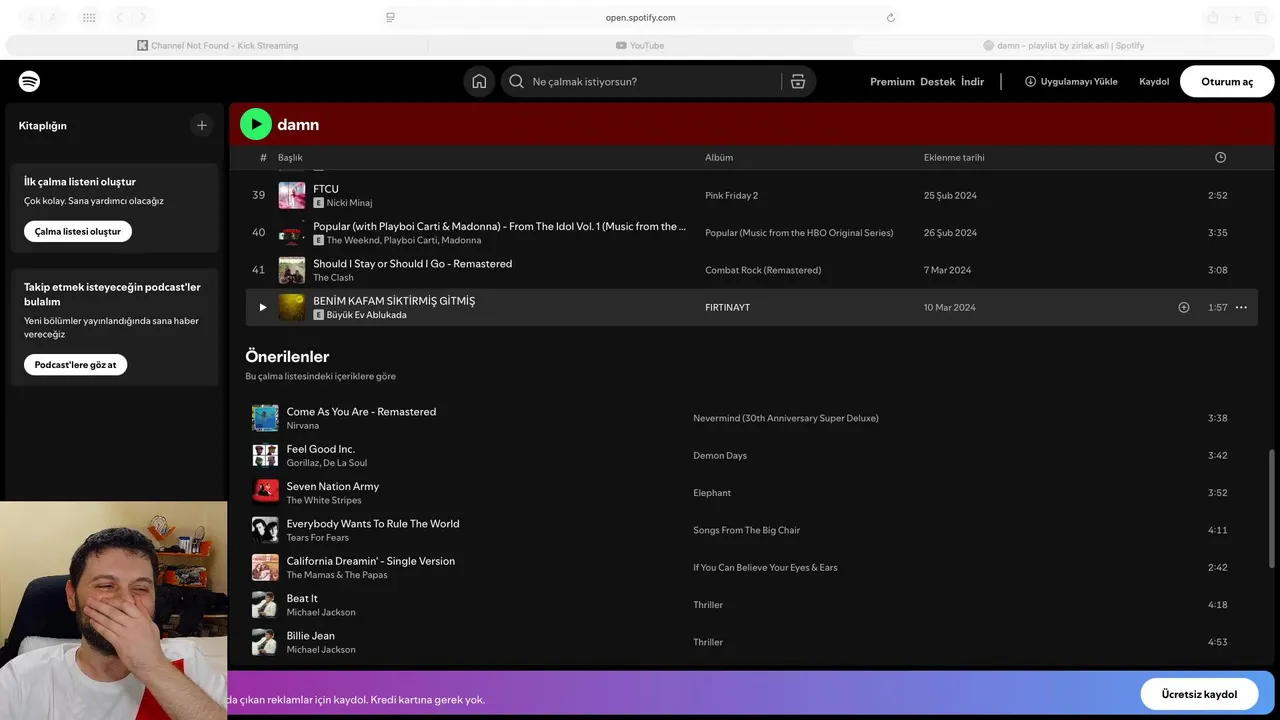This screenshot has width=1280, height=720.
Task: Click the Albüm column header
Action: (x=719, y=157)
